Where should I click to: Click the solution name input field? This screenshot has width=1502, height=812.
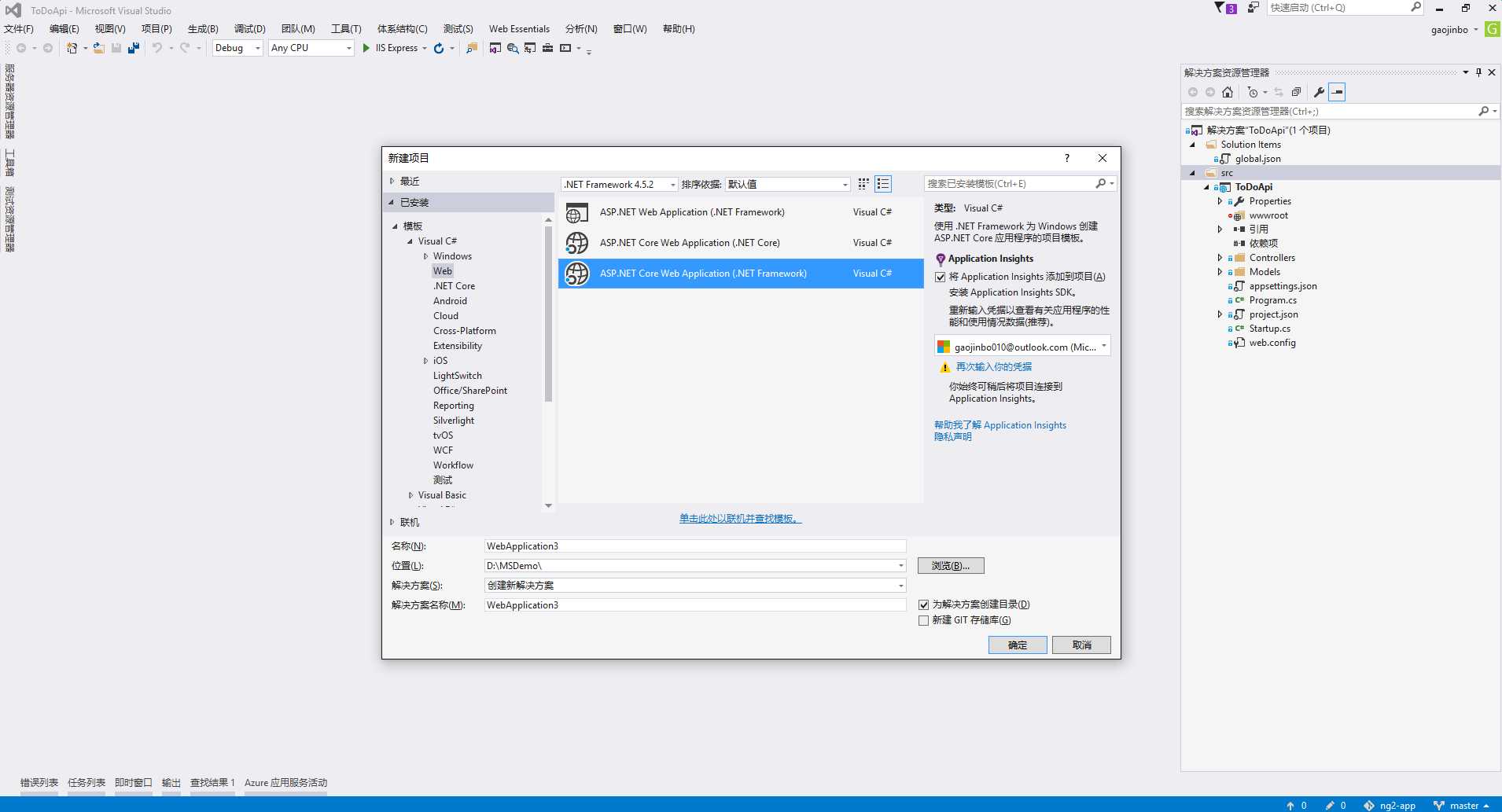click(695, 605)
